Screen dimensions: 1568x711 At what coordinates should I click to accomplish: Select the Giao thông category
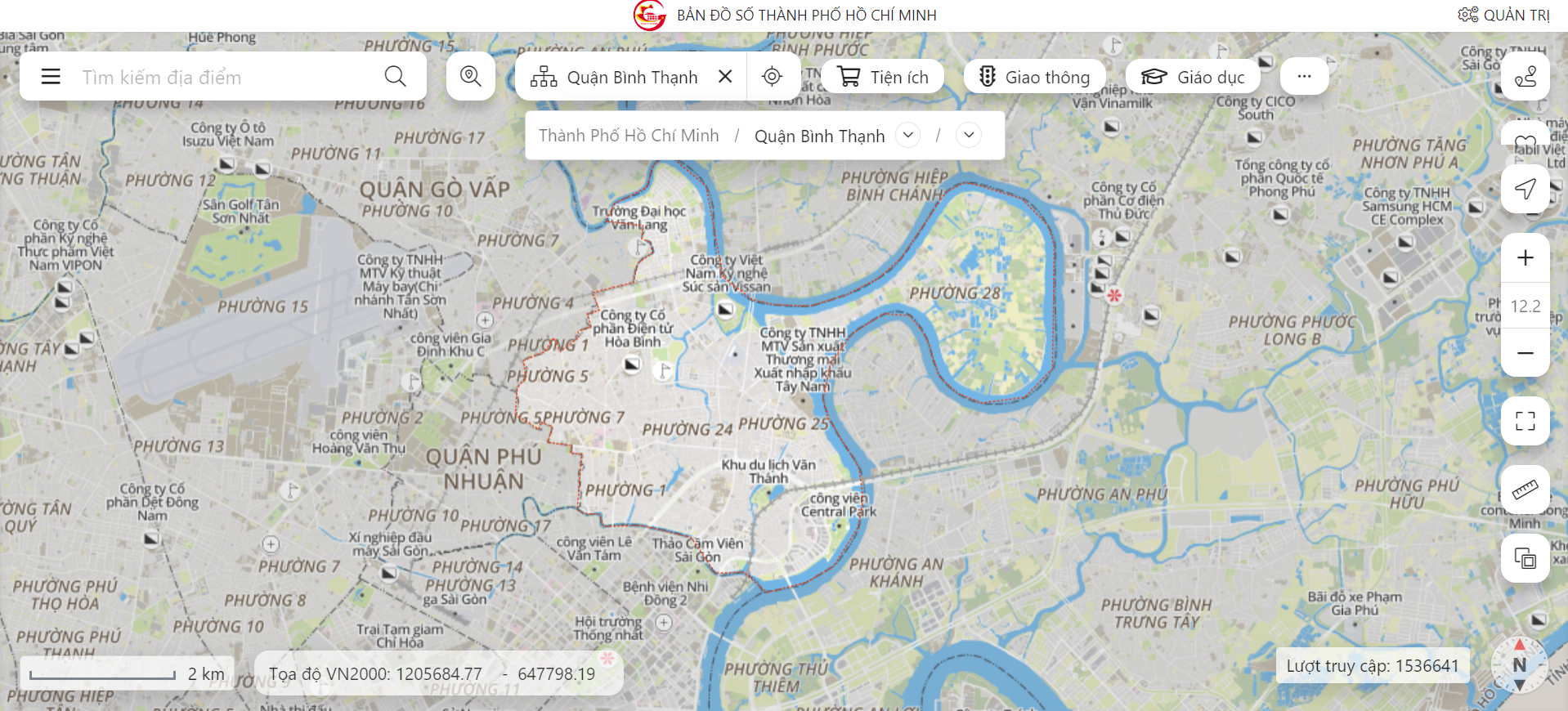click(x=1035, y=77)
